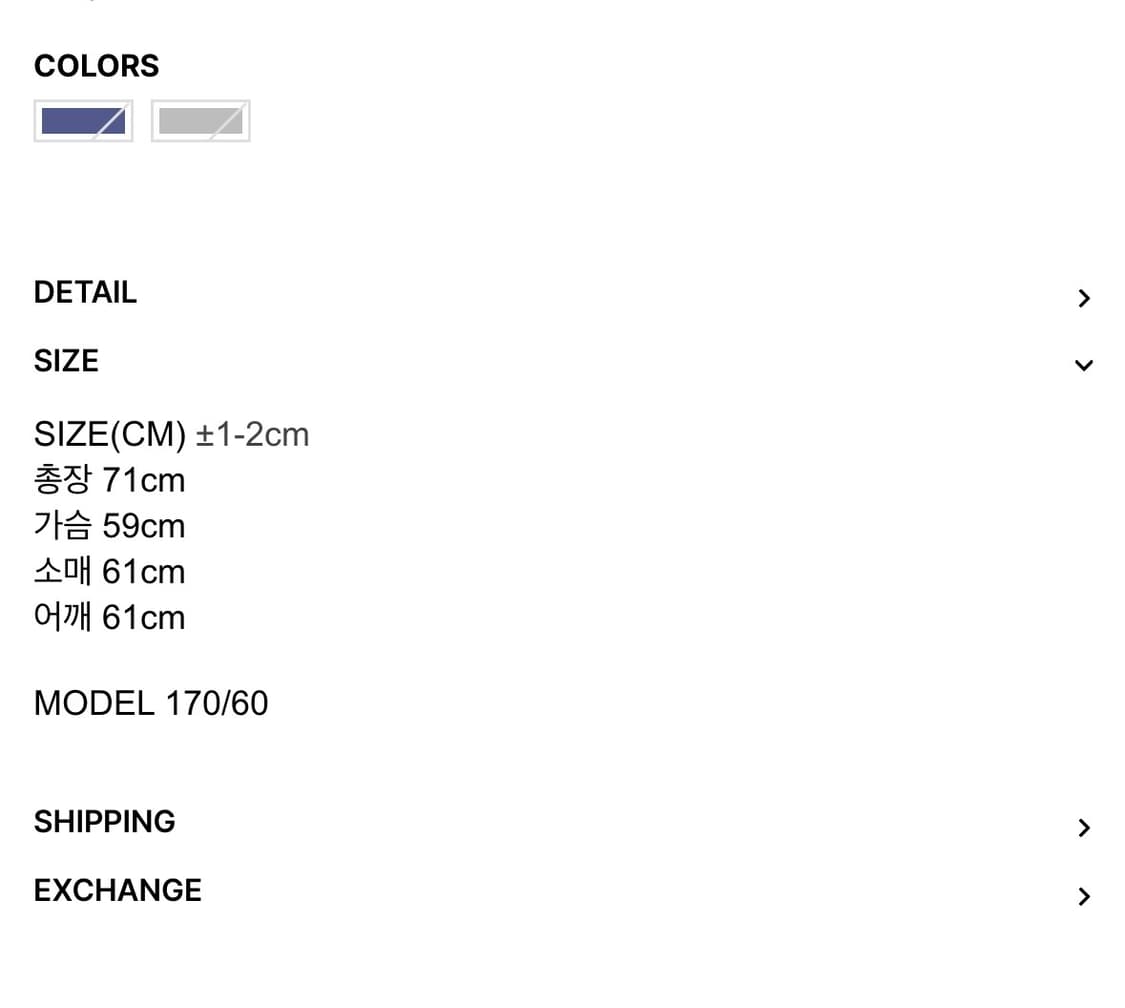Open the EXCHANGE section right arrow
The height and width of the screenshot is (1008, 1125).
point(1084,896)
